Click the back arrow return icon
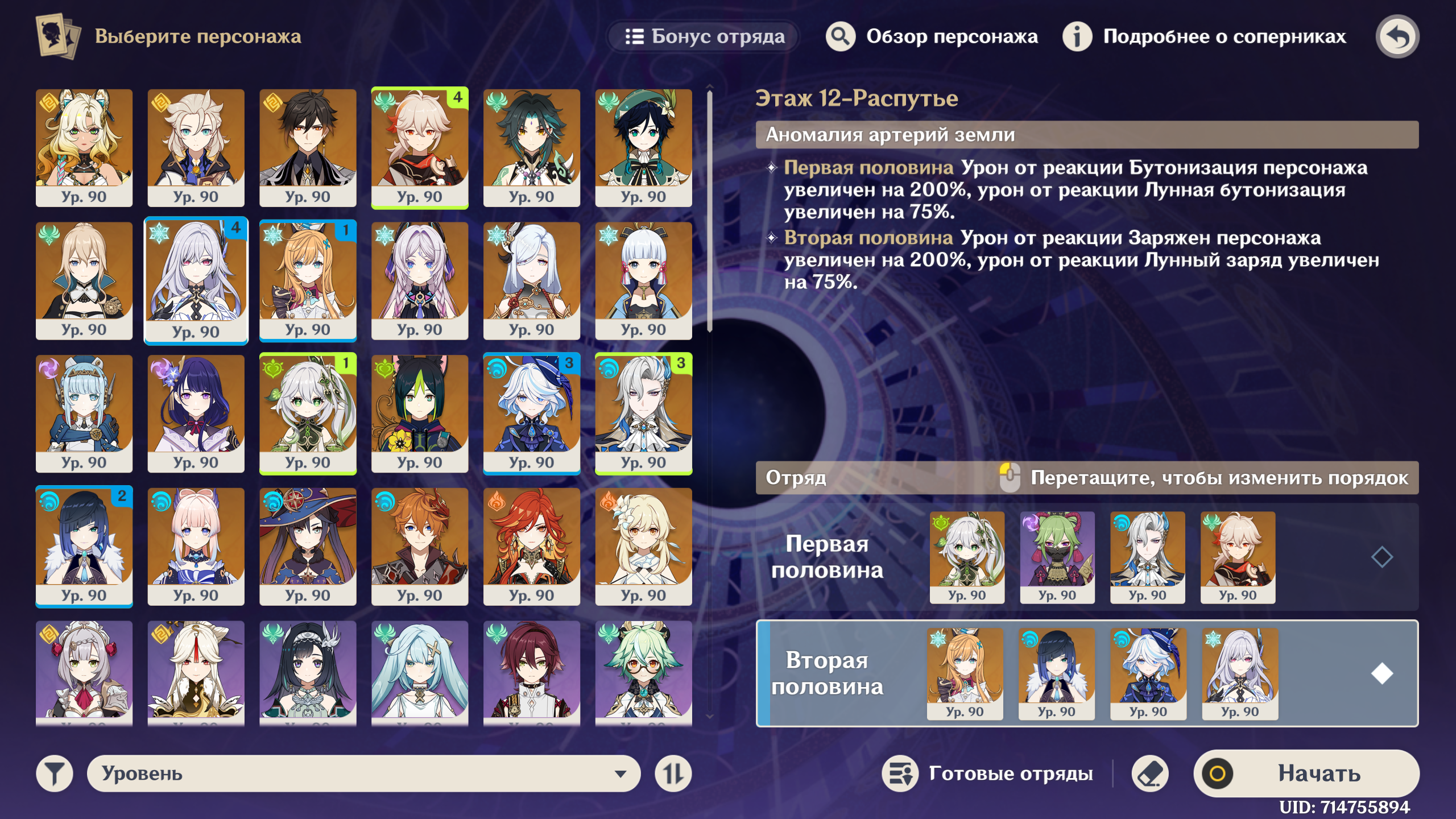This screenshot has width=1456, height=819. [x=1397, y=36]
